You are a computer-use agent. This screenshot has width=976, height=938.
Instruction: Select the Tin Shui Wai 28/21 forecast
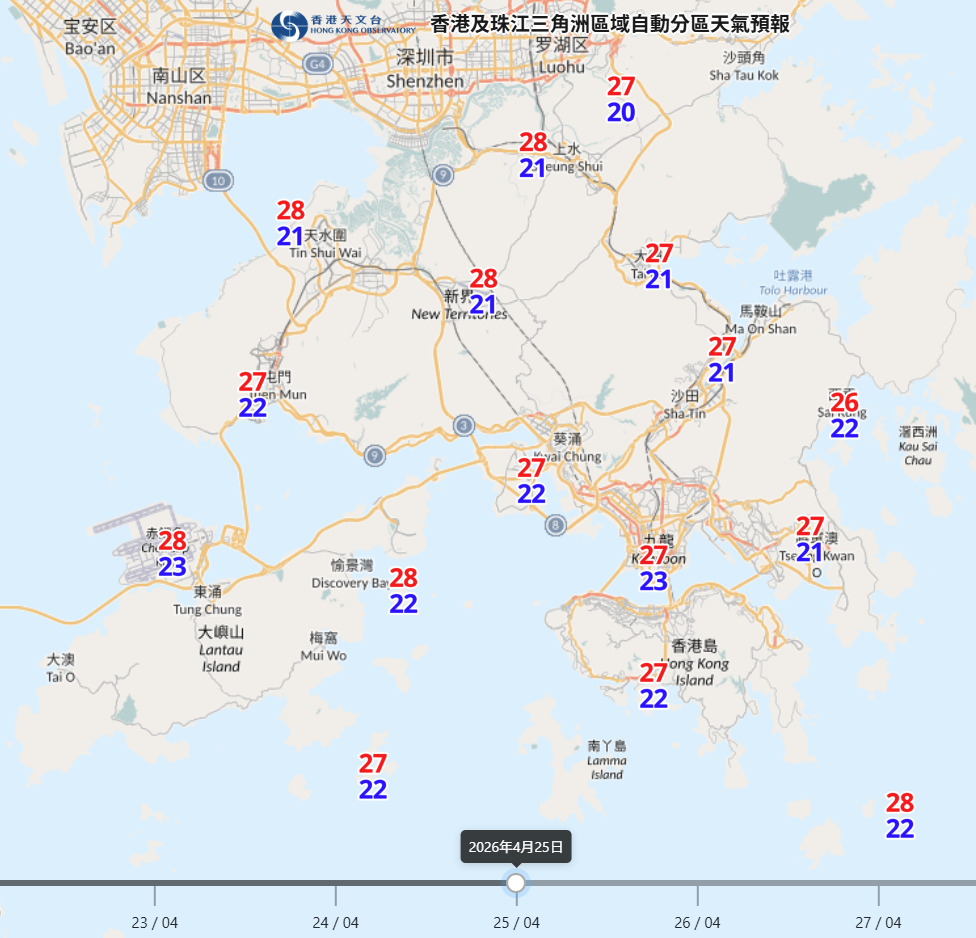point(291,223)
